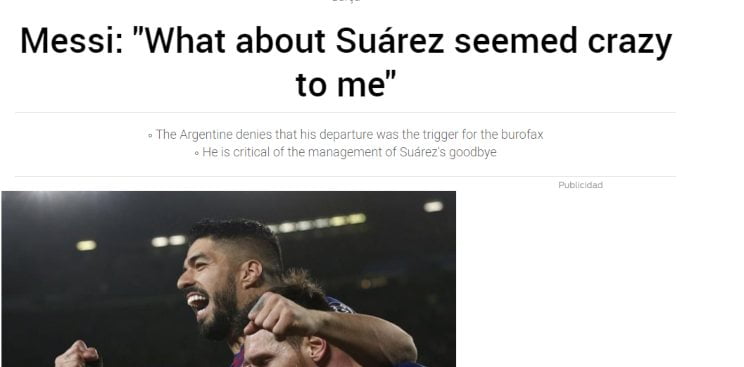The height and width of the screenshot is (367, 744).
Task: Click the clenched fist at photo's lower left
Action: click(x=78, y=355)
